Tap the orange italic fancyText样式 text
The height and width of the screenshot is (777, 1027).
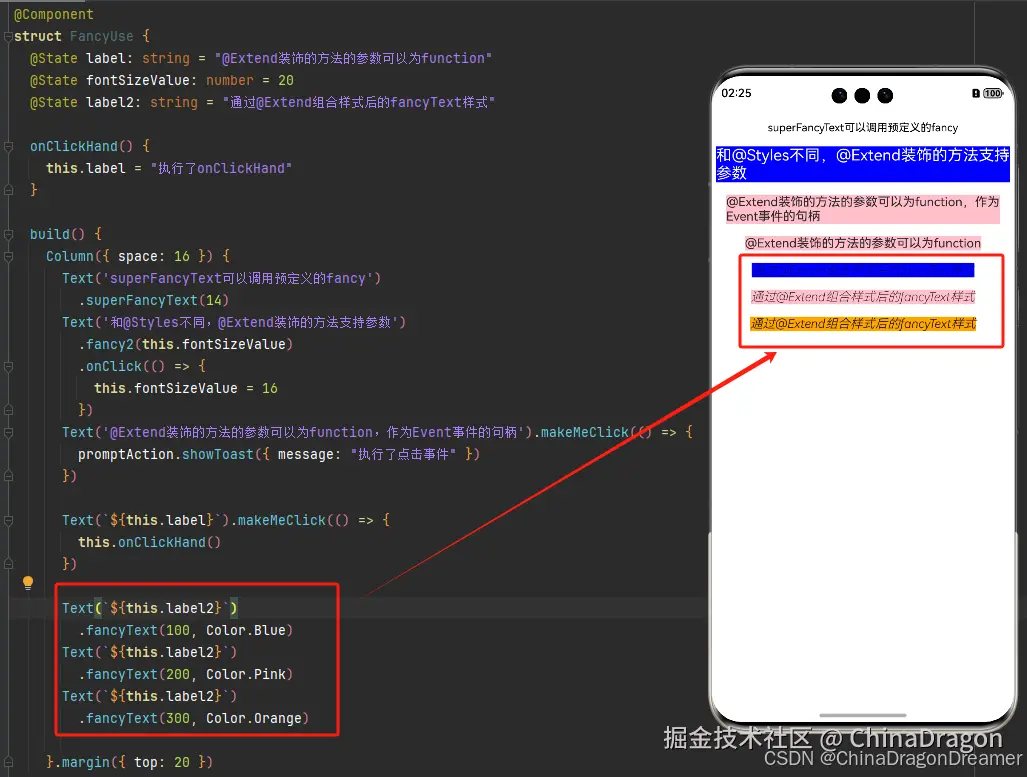pyautogui.click(x=863, y=324)
